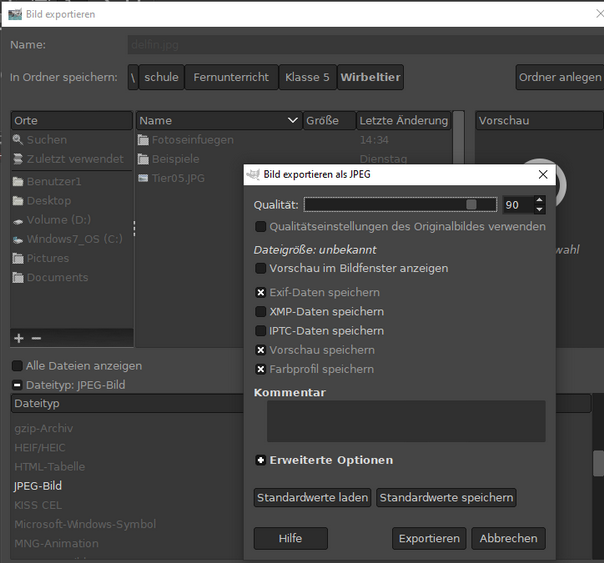Close the JPEG export dialog
Screen dimensions: 604x563
point(543,174)
